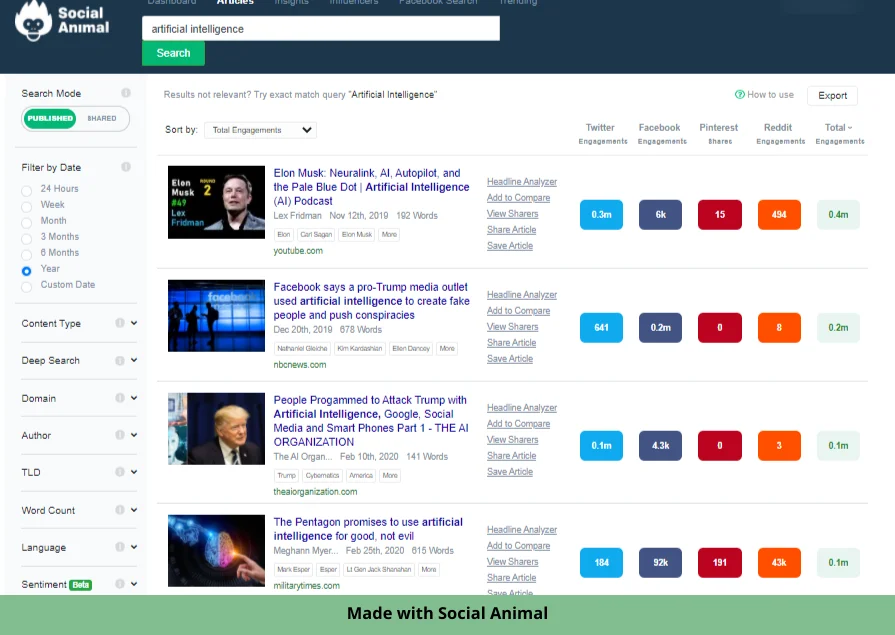Viewport: 895px width, 635px height.
Task: Sort by Total engagements column header
Action: 839,134
